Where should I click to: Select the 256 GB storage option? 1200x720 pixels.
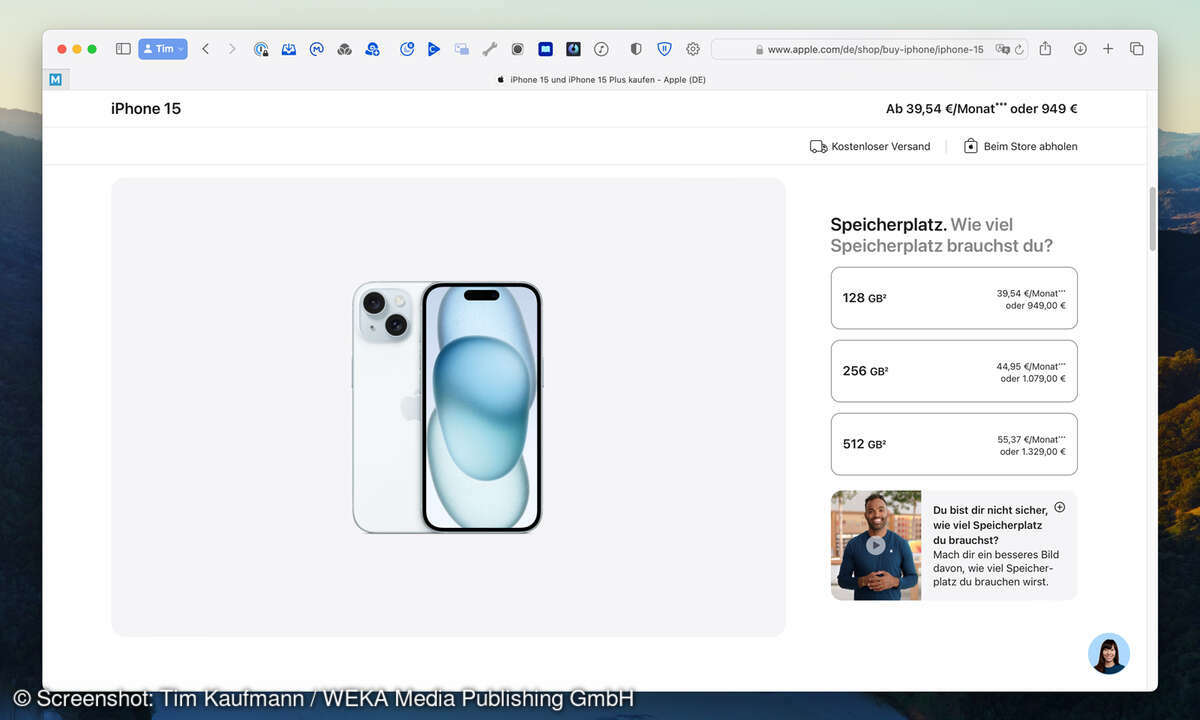pyautogui.click(x=954, y=371)
